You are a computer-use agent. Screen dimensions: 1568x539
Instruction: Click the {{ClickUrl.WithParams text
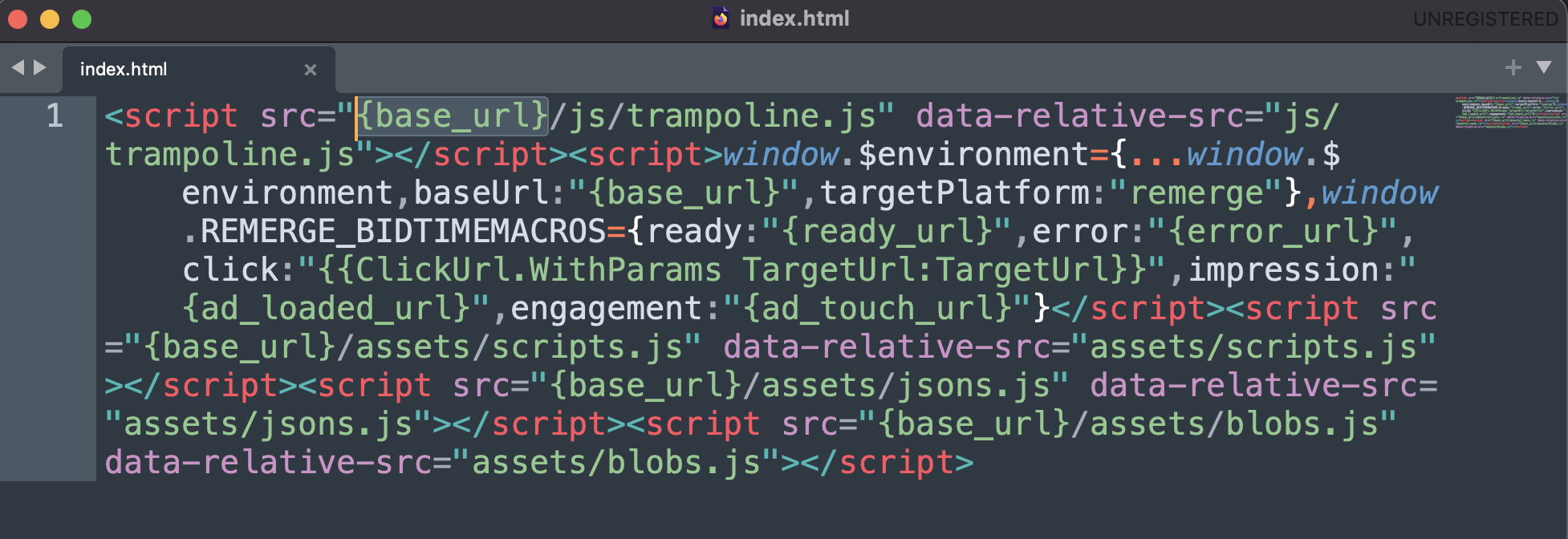coord(519,270)
